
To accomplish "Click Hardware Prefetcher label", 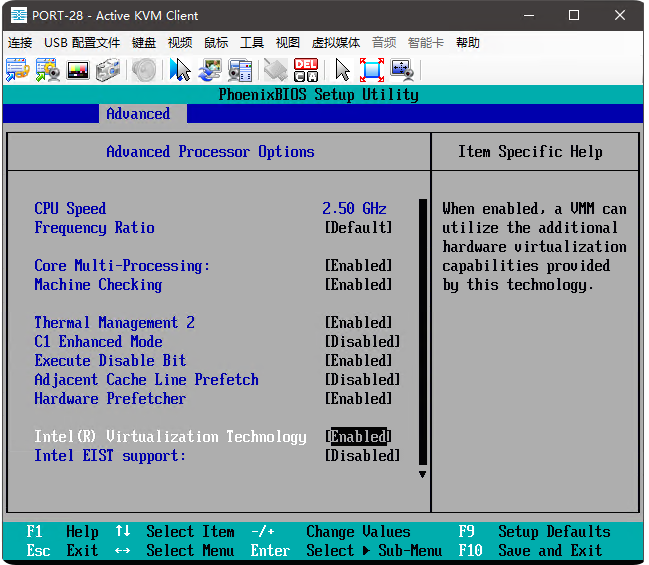I will coord(110,399).
